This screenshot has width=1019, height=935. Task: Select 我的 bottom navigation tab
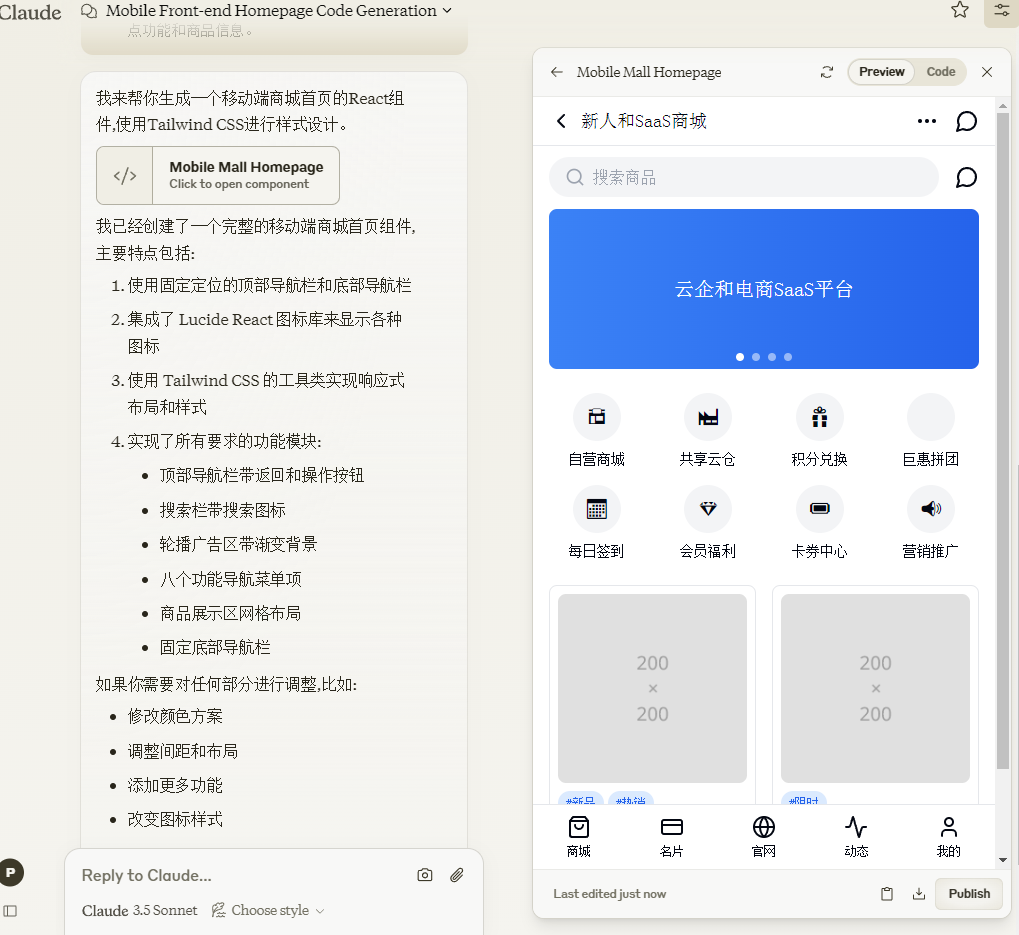pos(948,837)
